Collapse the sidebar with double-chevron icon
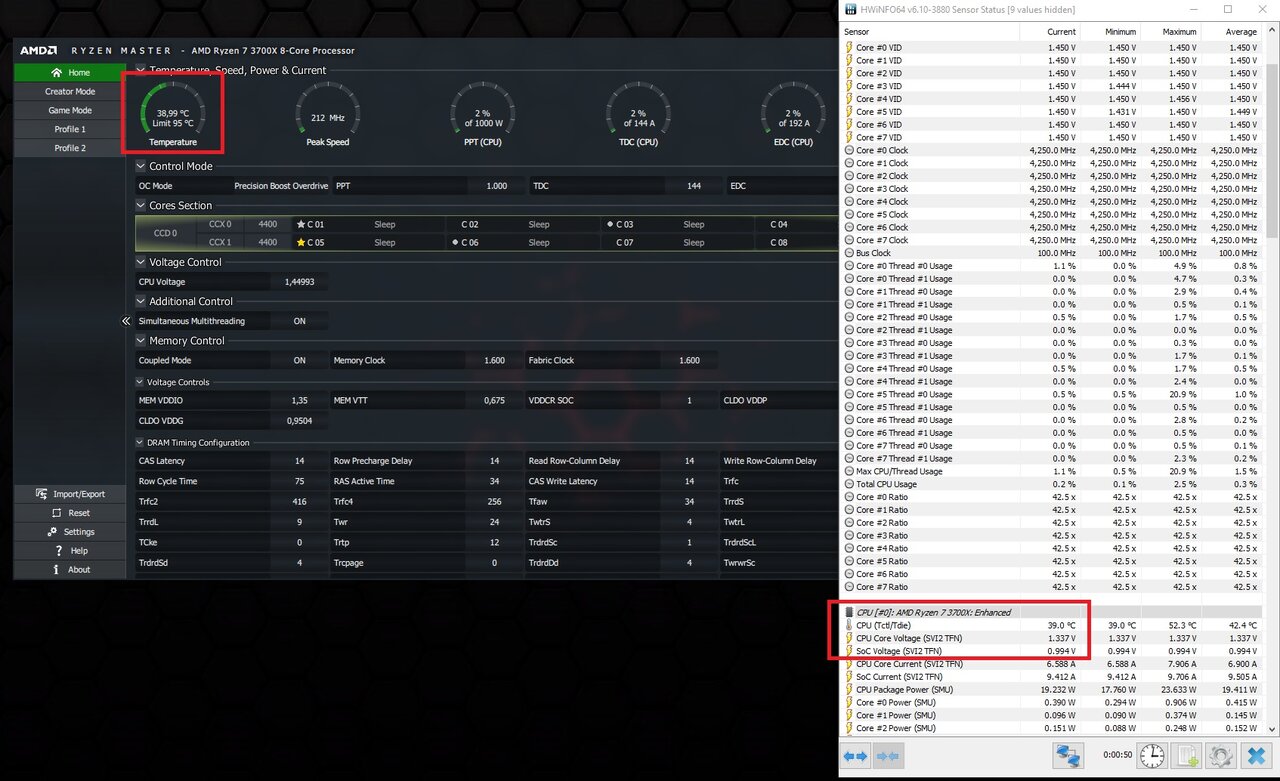 126,321
